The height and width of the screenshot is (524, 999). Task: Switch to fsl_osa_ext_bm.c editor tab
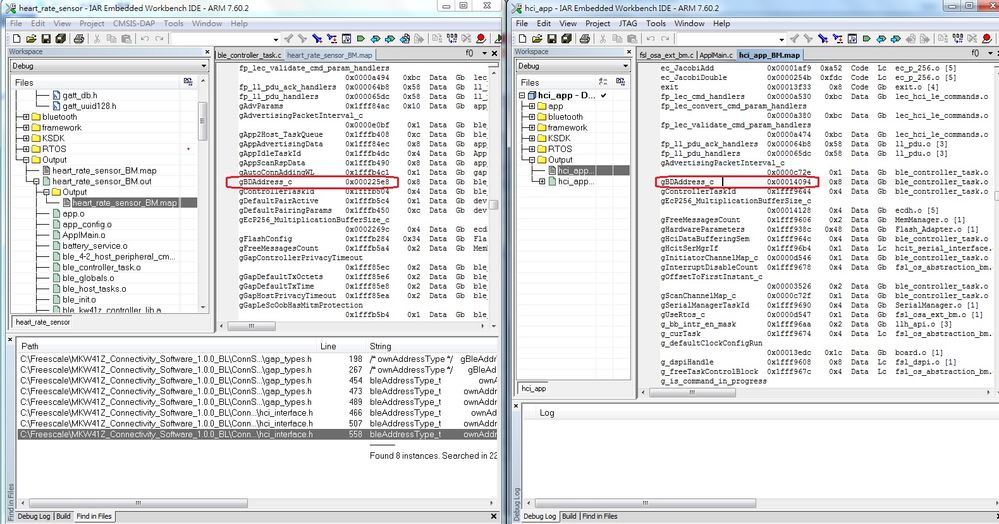tap(666, 55)
